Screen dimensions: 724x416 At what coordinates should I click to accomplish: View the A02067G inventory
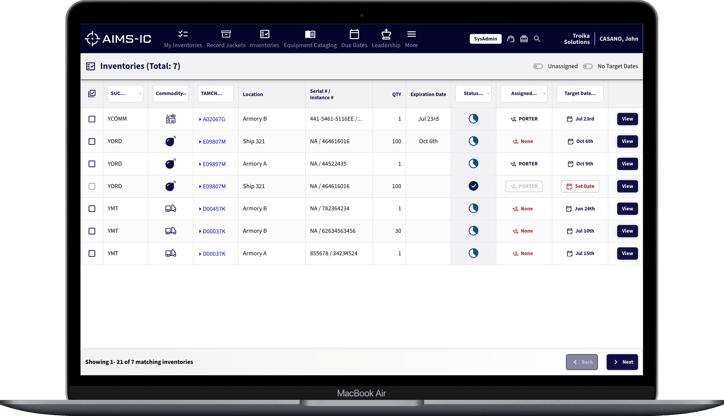coord(627,119)
